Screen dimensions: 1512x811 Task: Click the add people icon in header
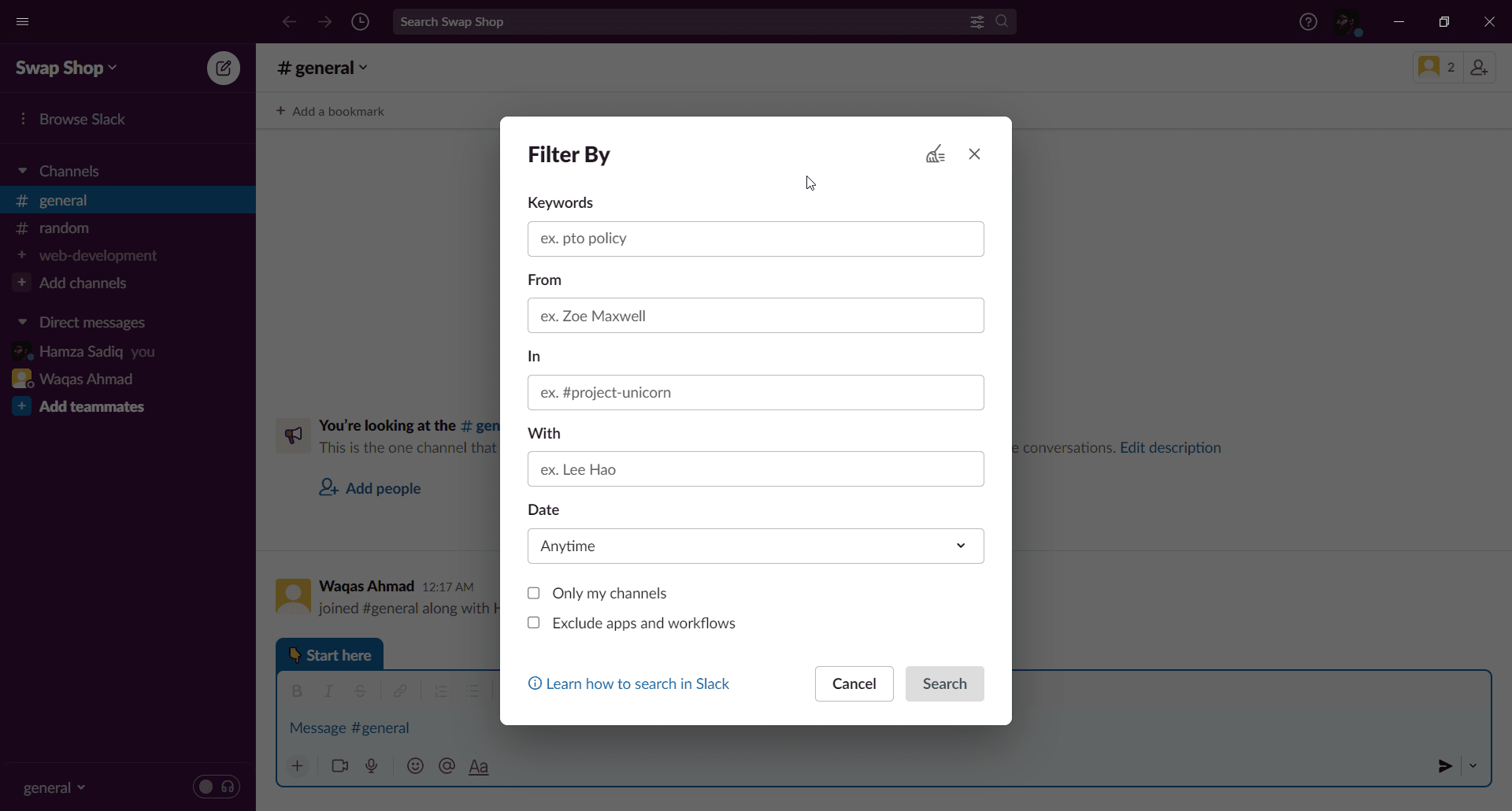(x=1480, y=68)
